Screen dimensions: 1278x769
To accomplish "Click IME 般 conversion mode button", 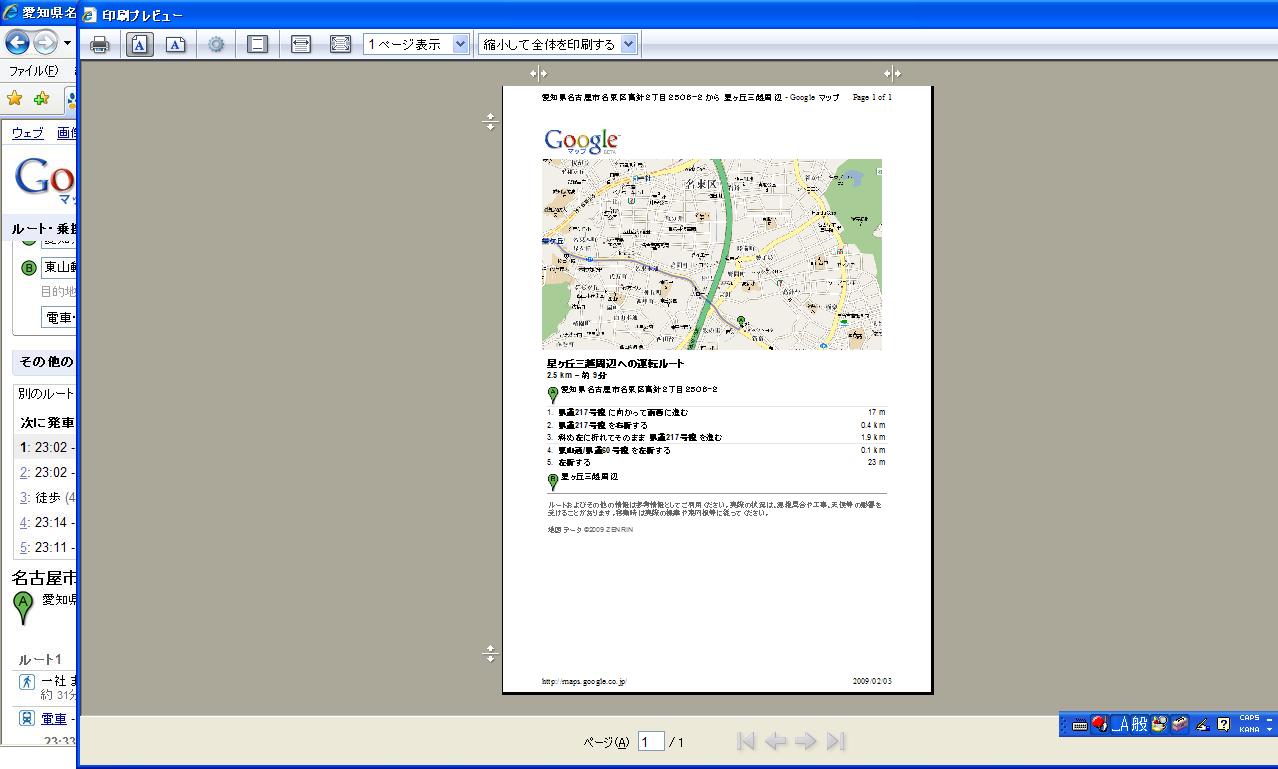I will (x=1140, y=724).
